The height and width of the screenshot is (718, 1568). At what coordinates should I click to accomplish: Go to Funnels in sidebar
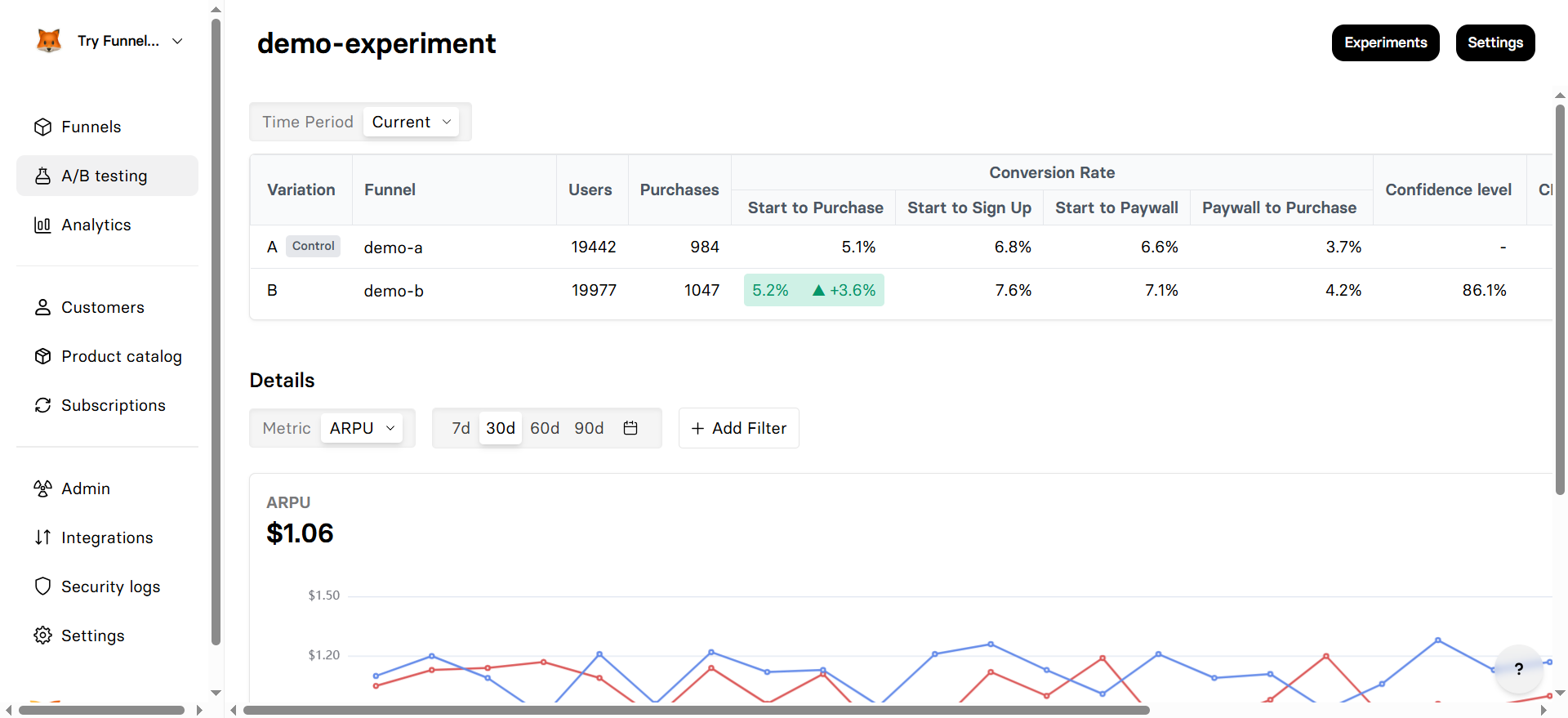click(x=107, y=127)
